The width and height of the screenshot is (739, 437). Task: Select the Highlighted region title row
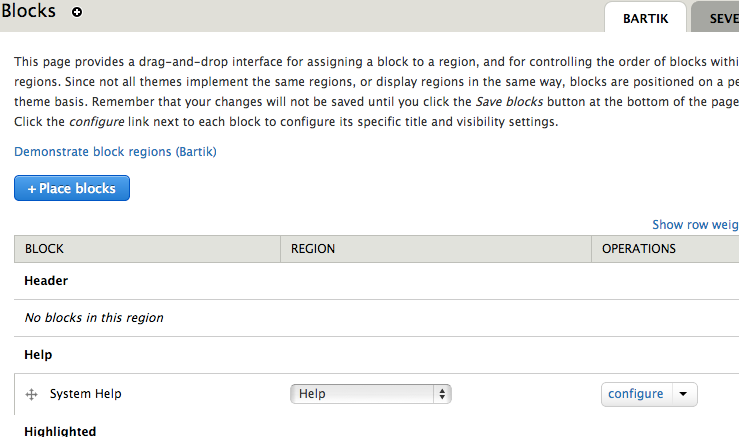click(60, 431)
